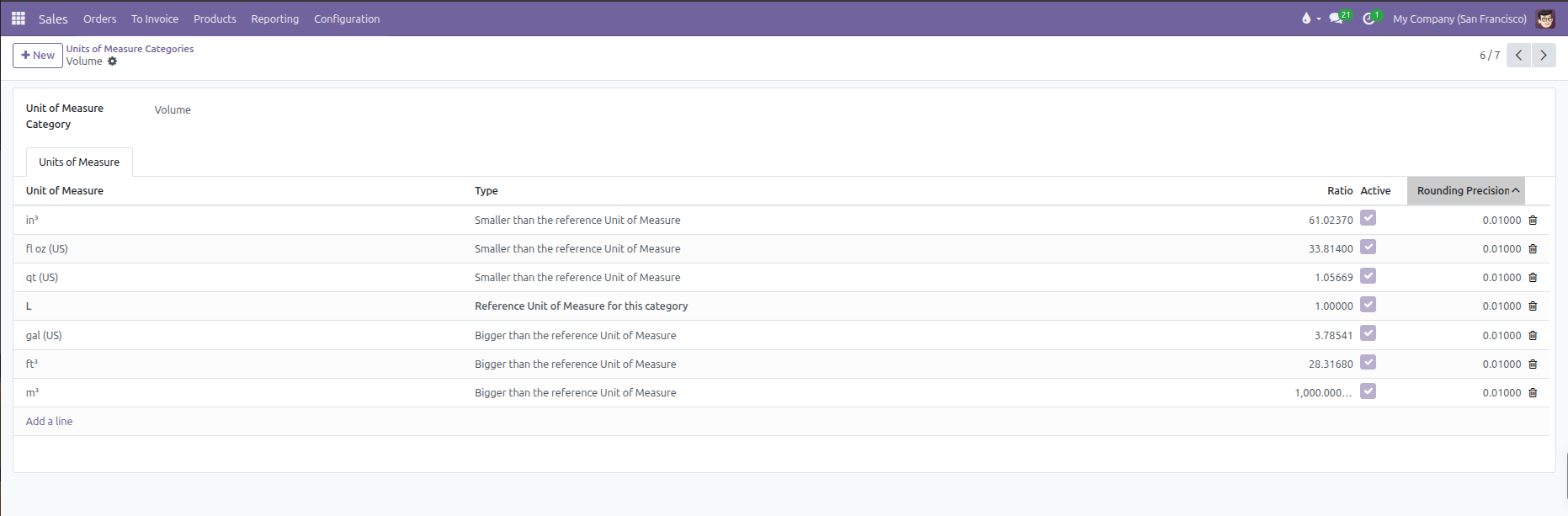Toggle Active checkbox for L
This screenshot has height=516, width=1568.
click(1369, 305)
